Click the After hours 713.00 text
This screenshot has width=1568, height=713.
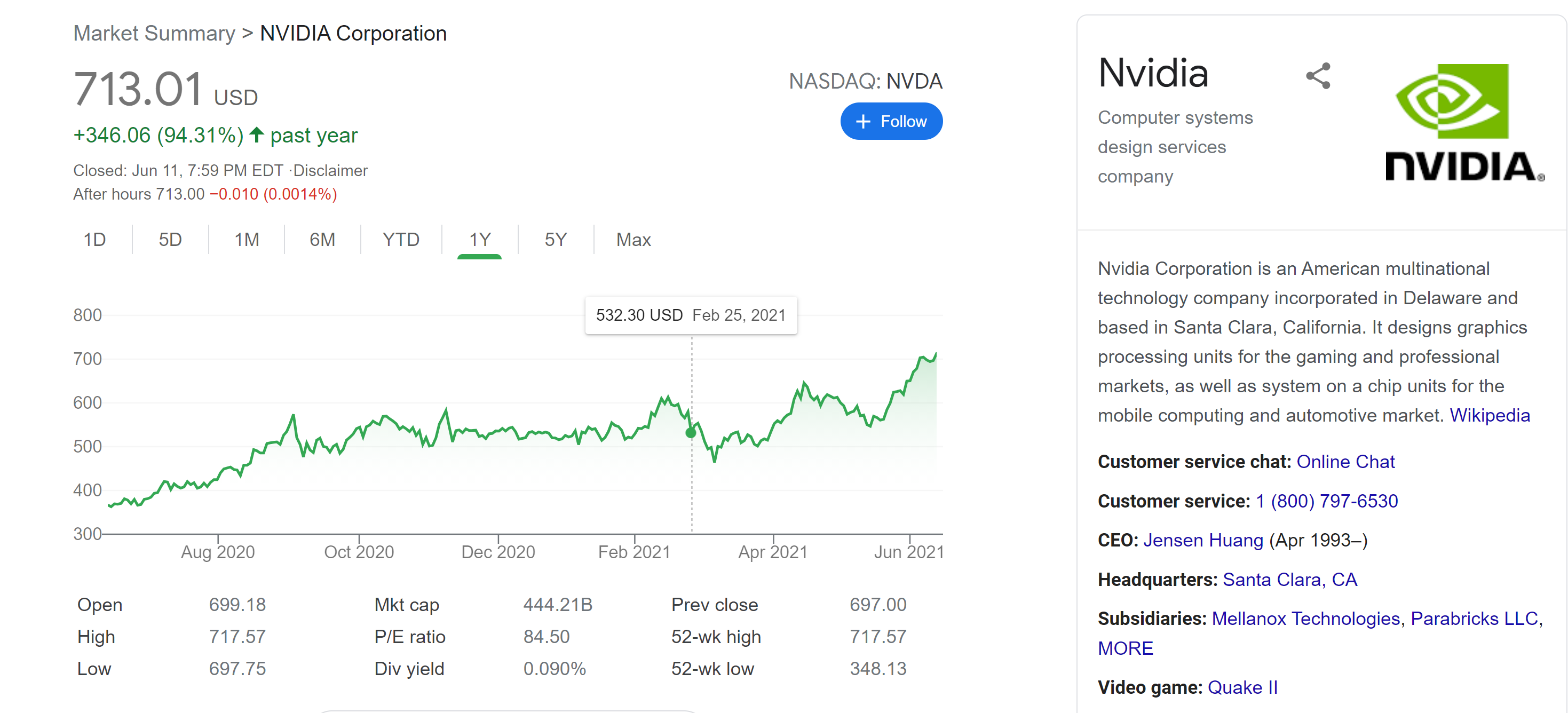click(x=139, y=194)
